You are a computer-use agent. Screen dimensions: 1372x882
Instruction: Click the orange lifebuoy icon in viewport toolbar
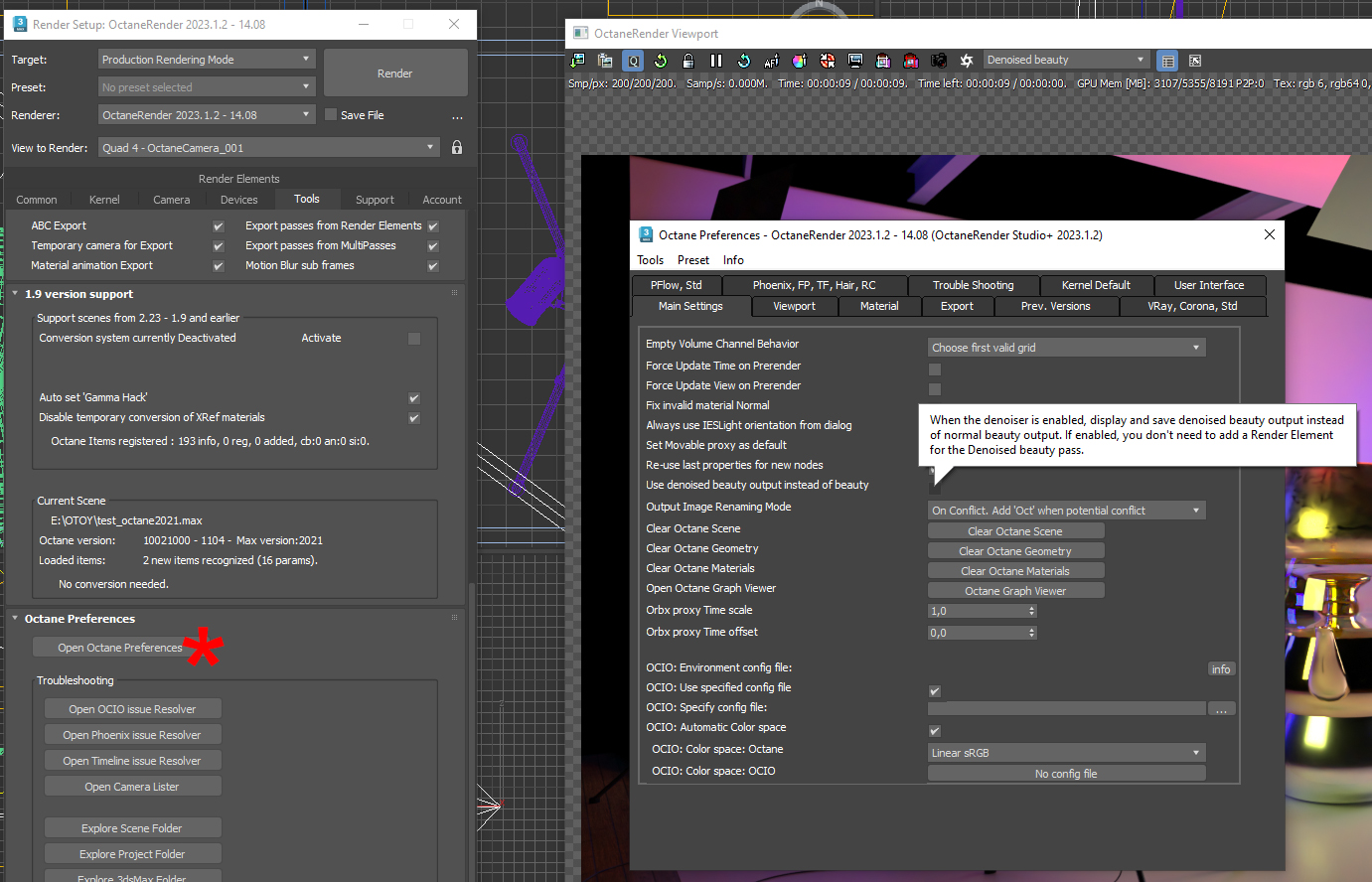pyautogui.click(x=828, y=61)
